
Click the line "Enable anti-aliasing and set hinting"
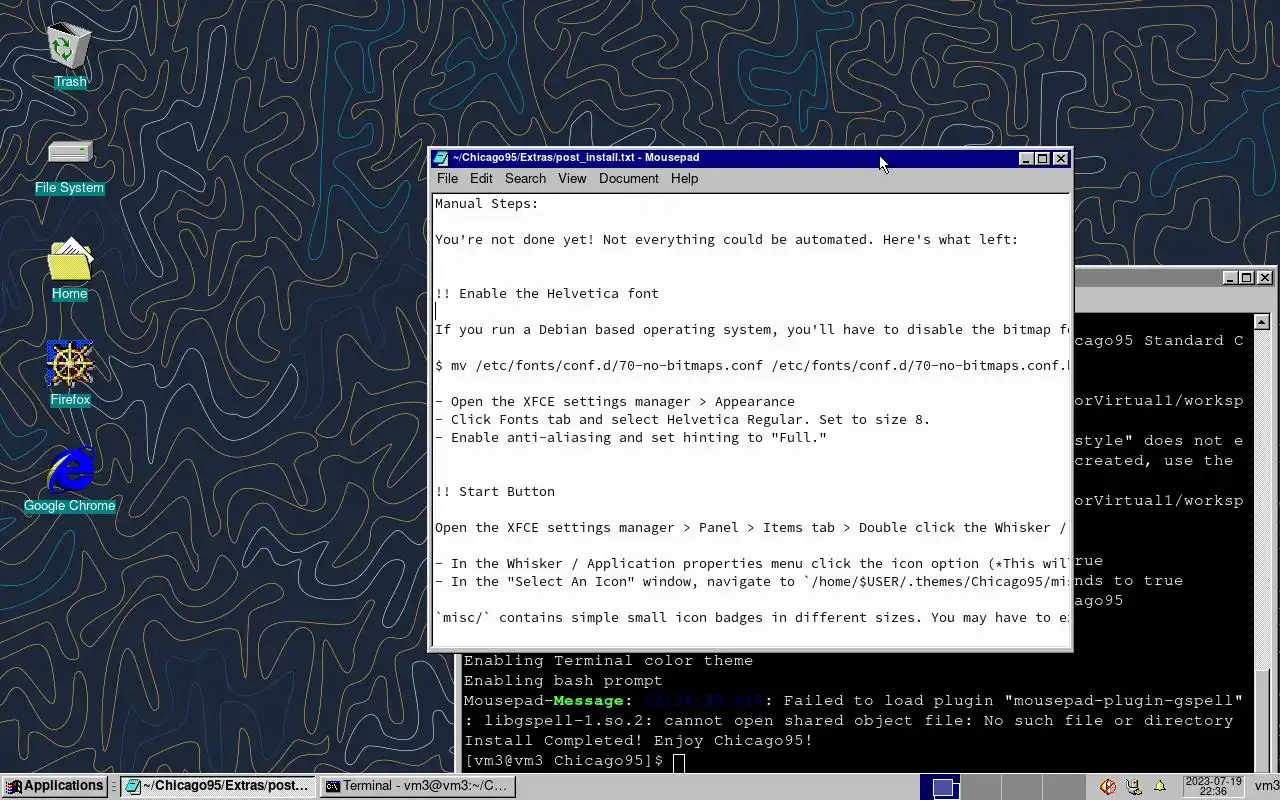tap(630, 438)
